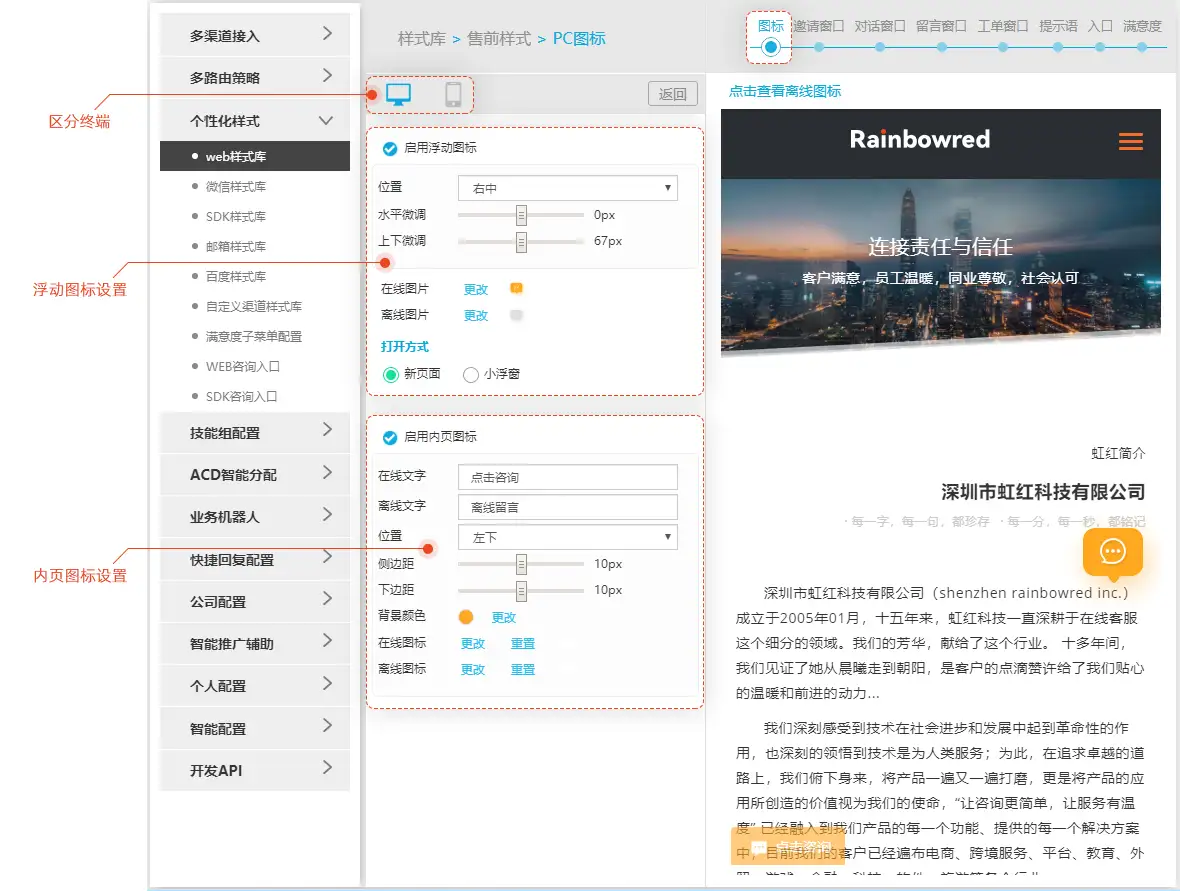
Task: Click the offline image gray thumbnail
Action: [x=516, y=315]
